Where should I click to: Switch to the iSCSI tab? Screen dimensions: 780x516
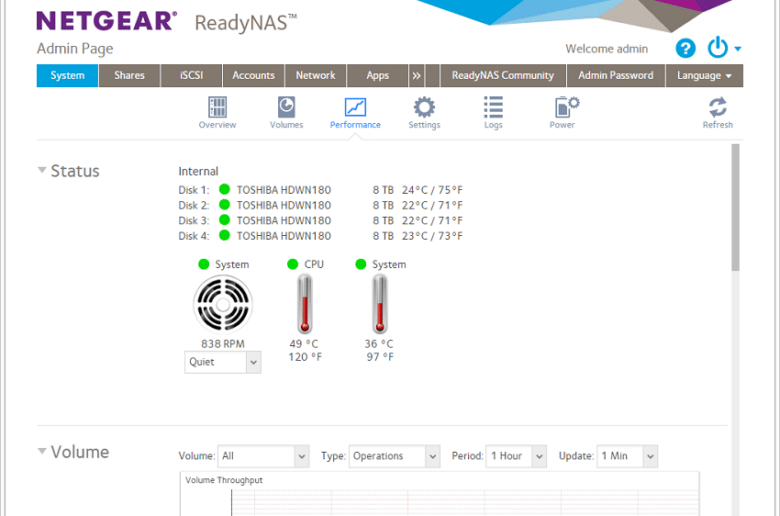192,76
